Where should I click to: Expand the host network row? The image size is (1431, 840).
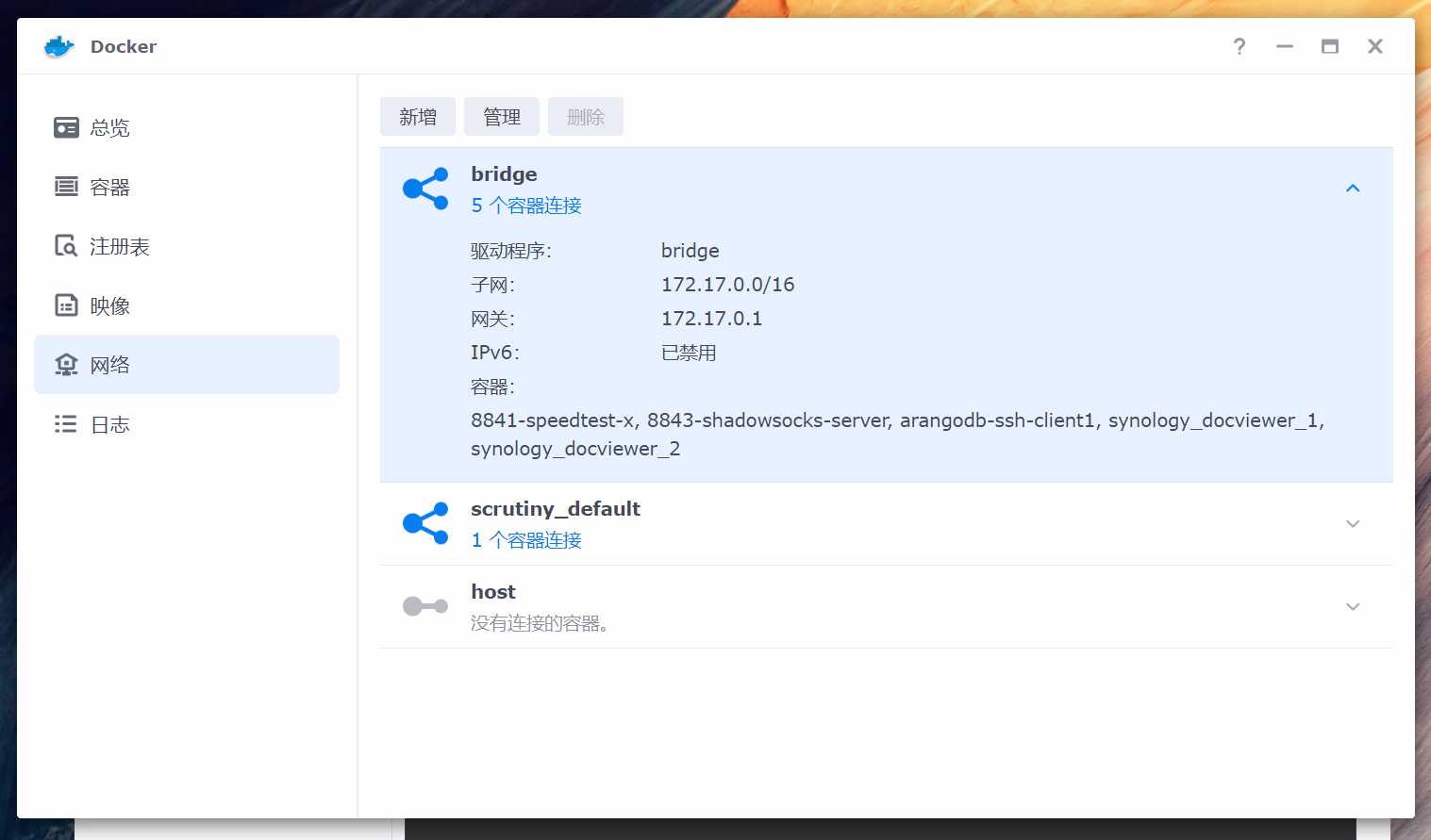(x=1352, y=607)
